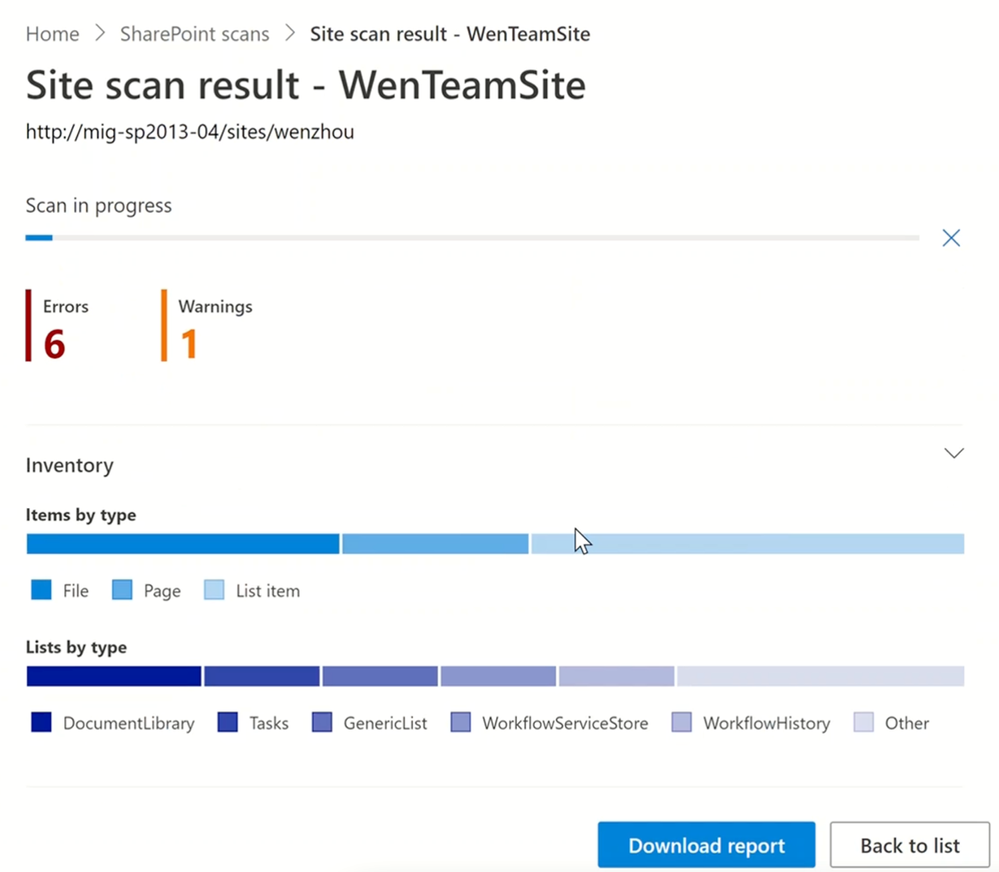
Task: Cancel the scan with the X icon
Action: pyautogui.click(x=951, y=238)
